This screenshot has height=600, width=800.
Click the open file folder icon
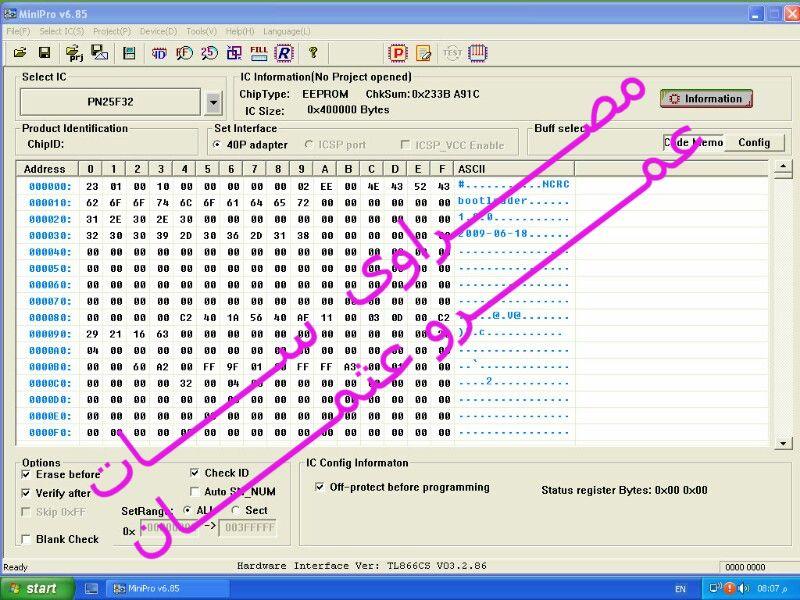(20, 53)
